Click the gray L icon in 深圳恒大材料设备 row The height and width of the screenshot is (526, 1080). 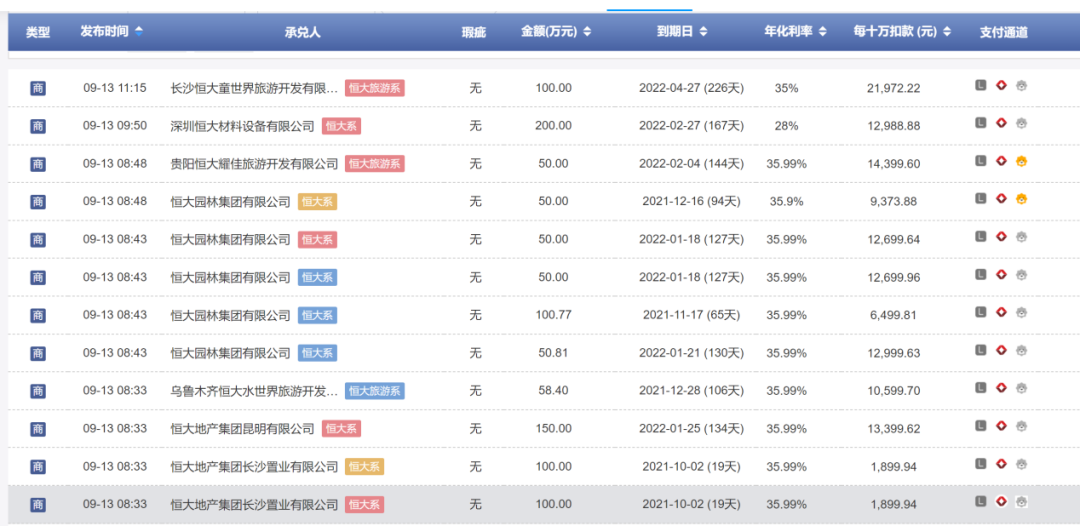point(981,123)
